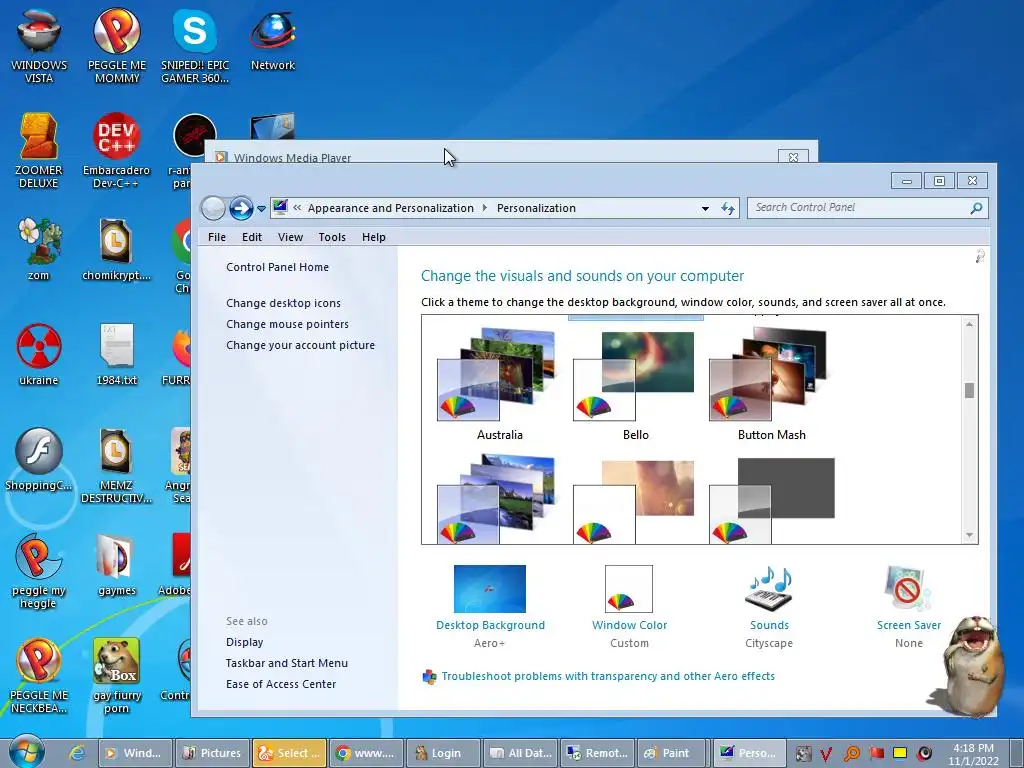Click the Internet Explorer taskbar icon
The height and width of the screenshot is (768, 1024).
coord(77,753)
